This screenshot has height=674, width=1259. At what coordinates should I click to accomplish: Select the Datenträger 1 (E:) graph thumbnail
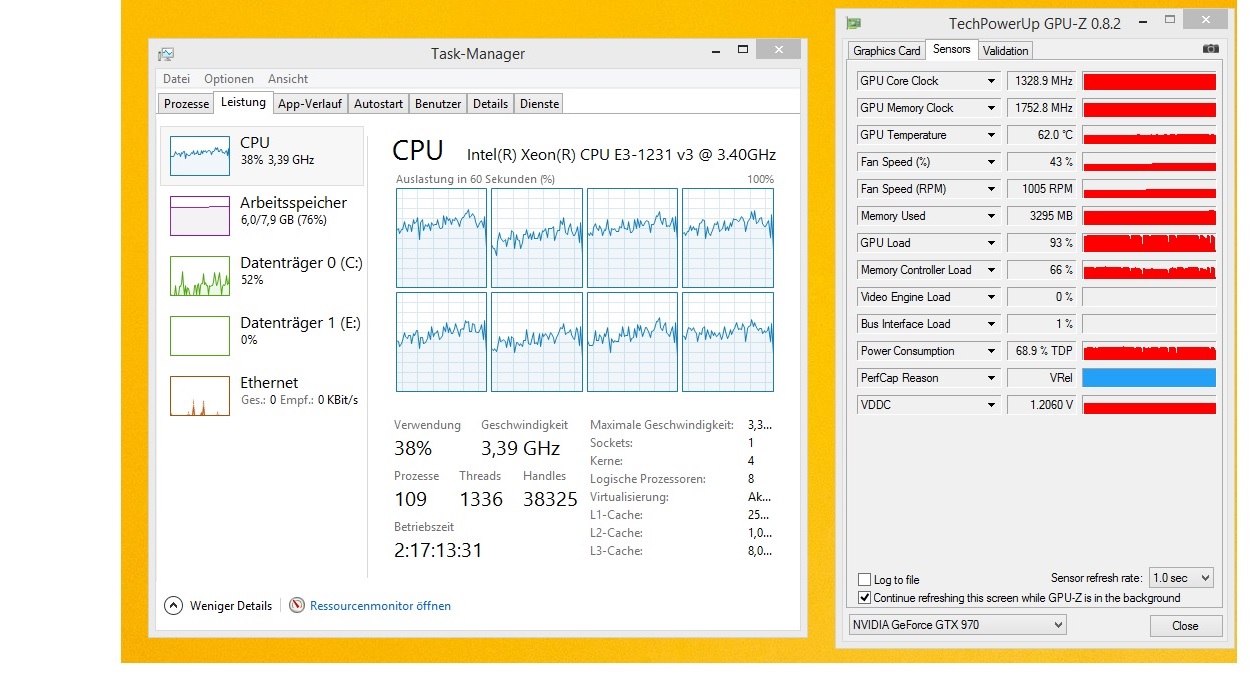coord(199,336)
